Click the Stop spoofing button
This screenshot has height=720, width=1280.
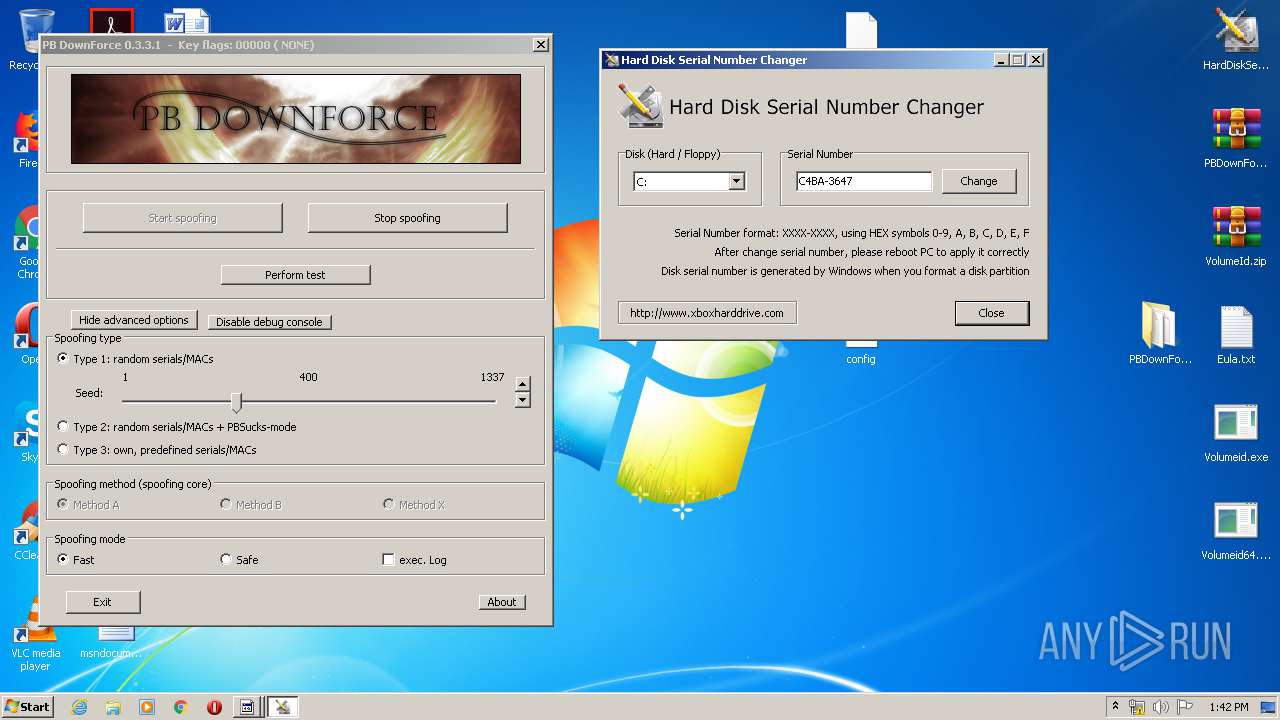(407, 218)
